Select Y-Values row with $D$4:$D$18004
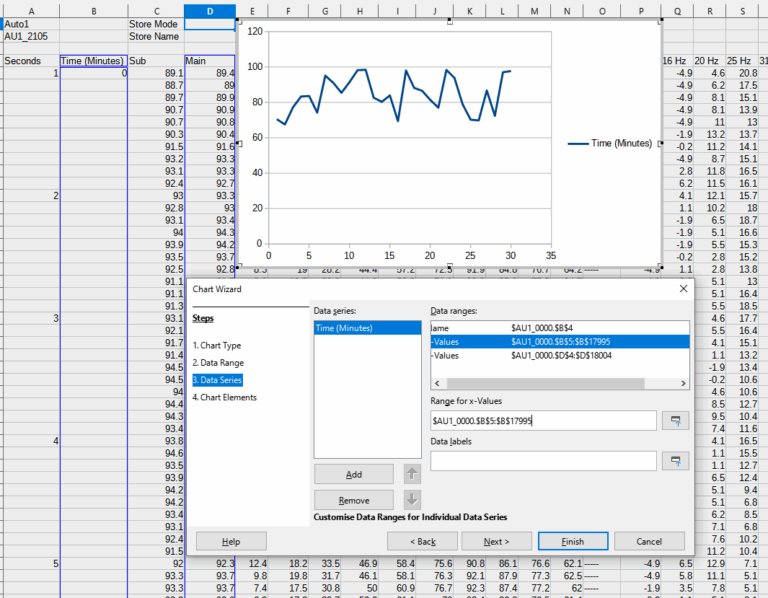 tap(560, 356)
